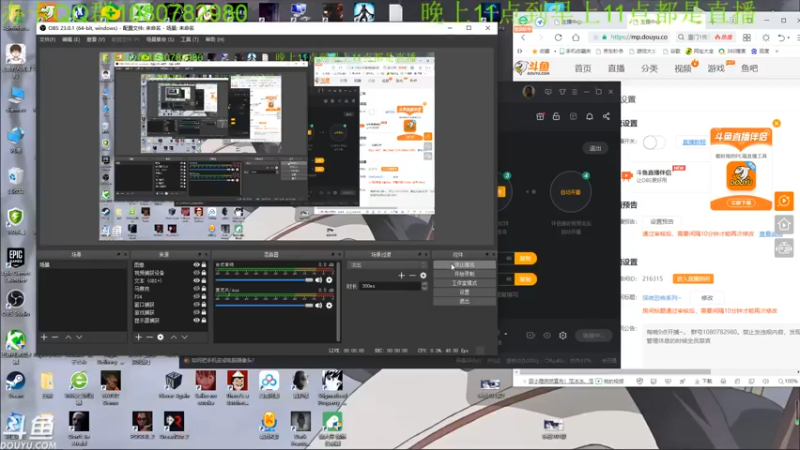
Task: Move the scene up with the arrow in the OBS Scenes panel
Action: point(68,337)
